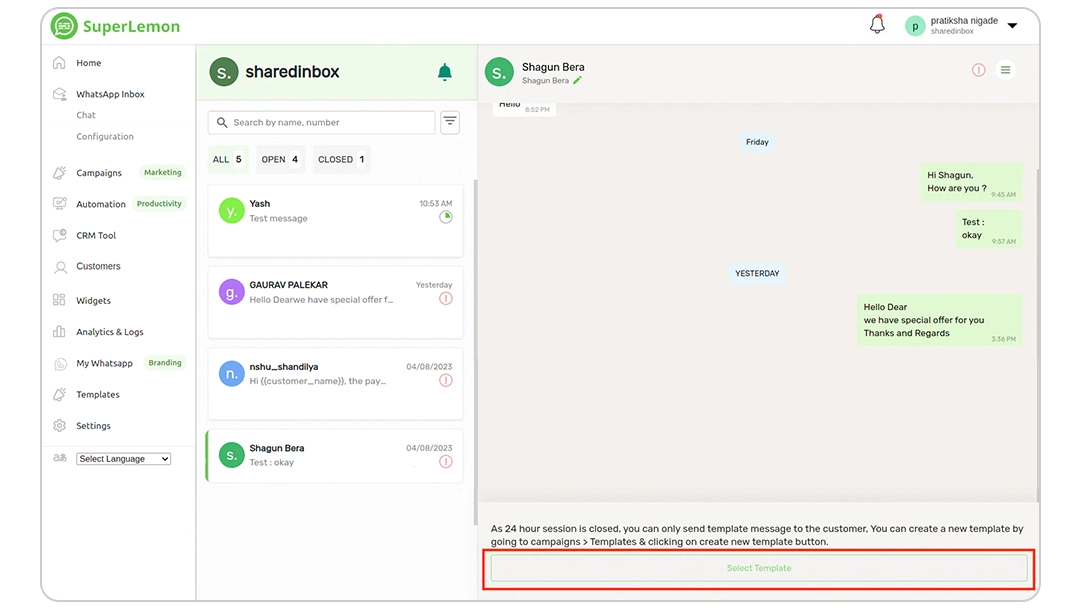Switch to the CLOSED 1 tab

click(341, 159)
